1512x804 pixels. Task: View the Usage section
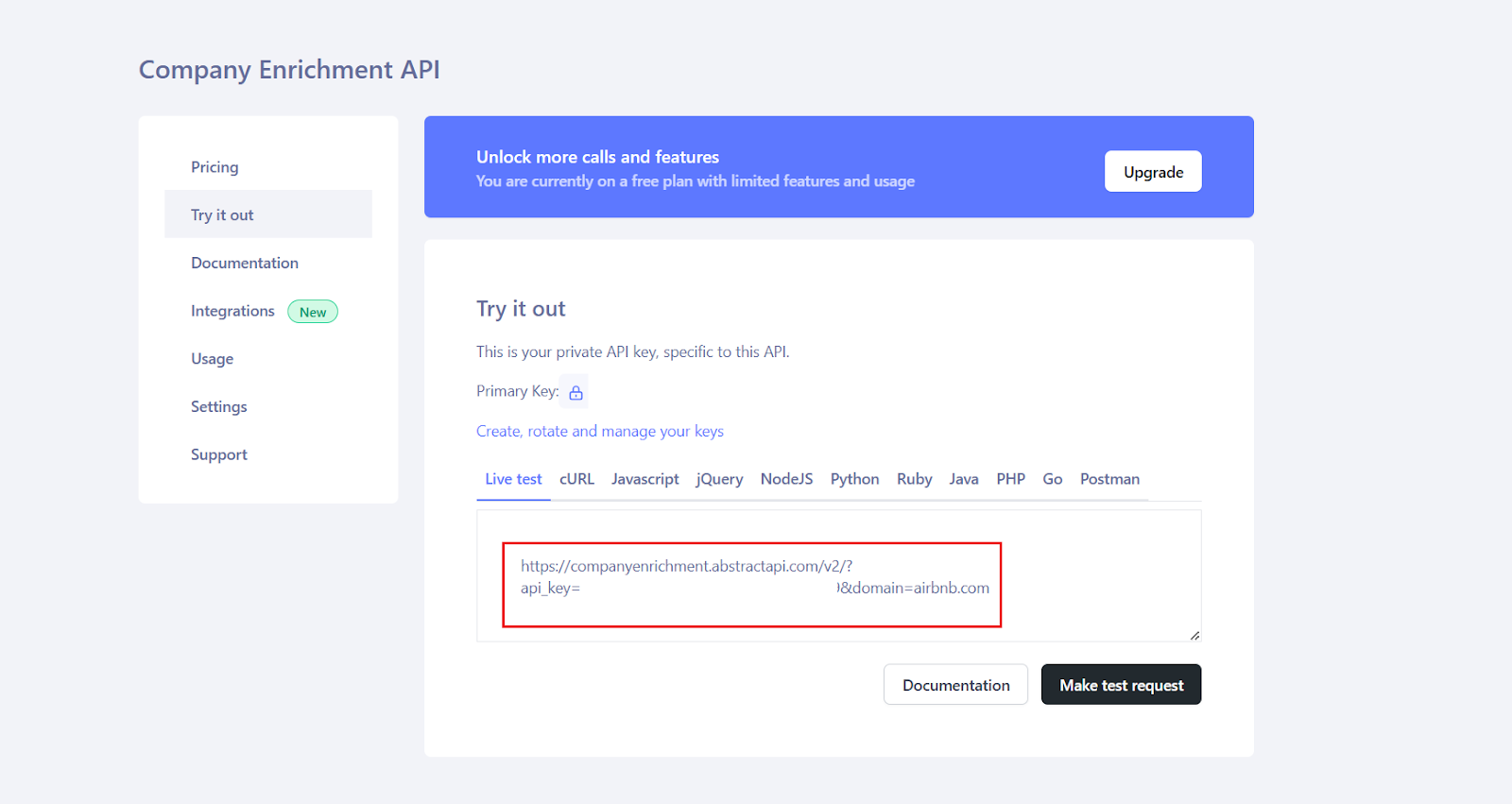(x=212, y=358)
